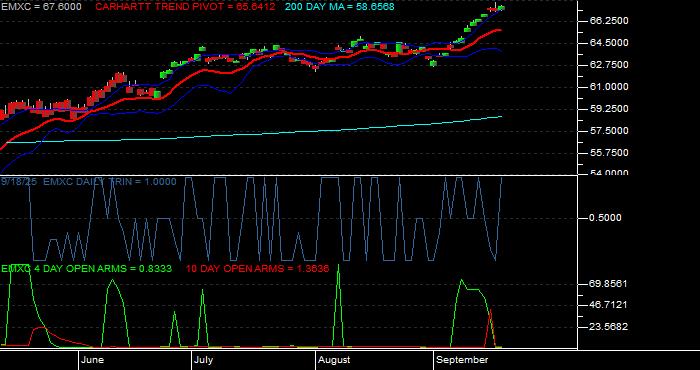Image resolution: width=700 pixels, height=370 pixels.
Task: Click the EMXC = 67.6000 price label
Action: 41,7
